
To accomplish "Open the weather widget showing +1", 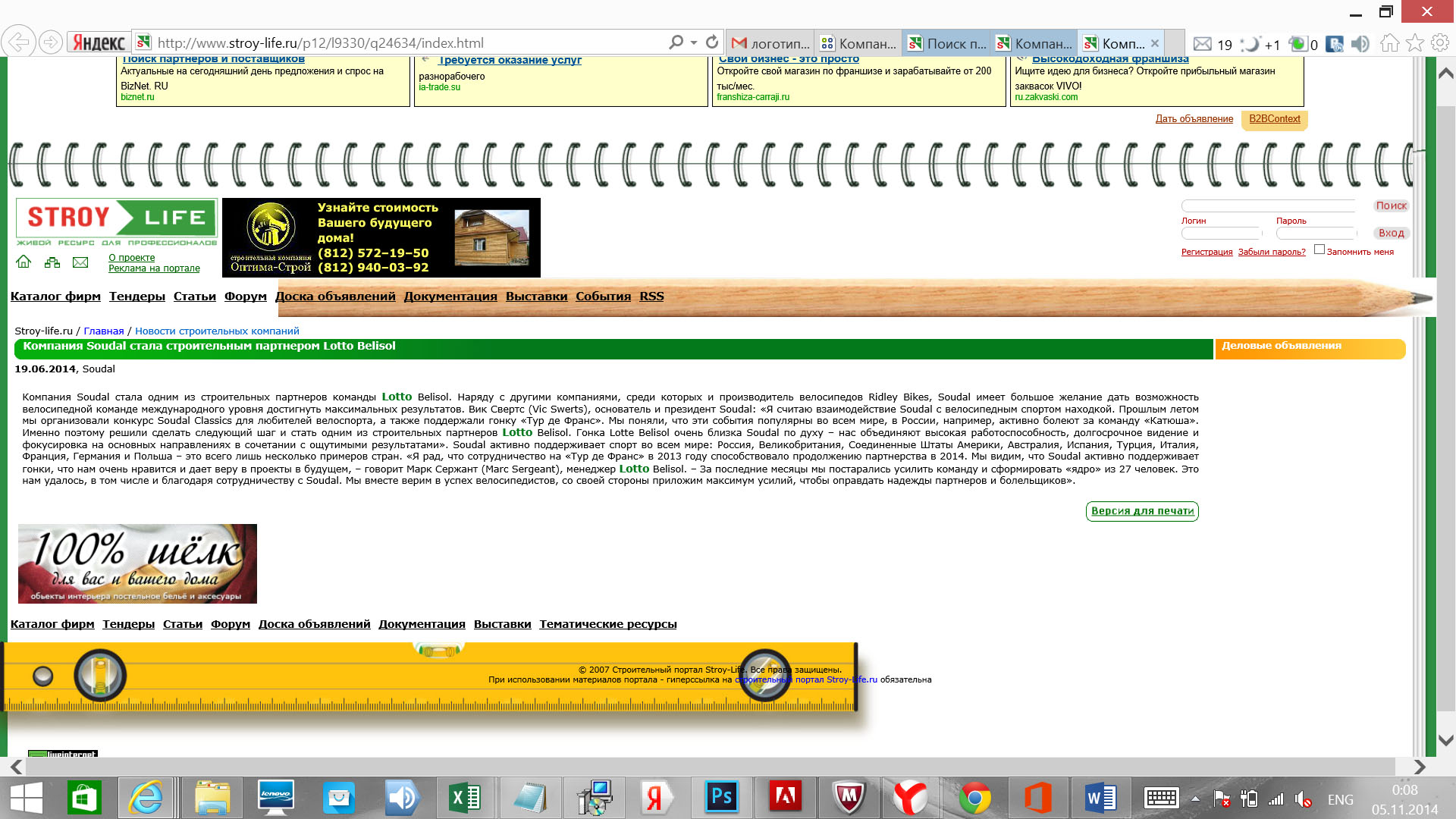I will pyautogui.click(x=1260, y=44).
